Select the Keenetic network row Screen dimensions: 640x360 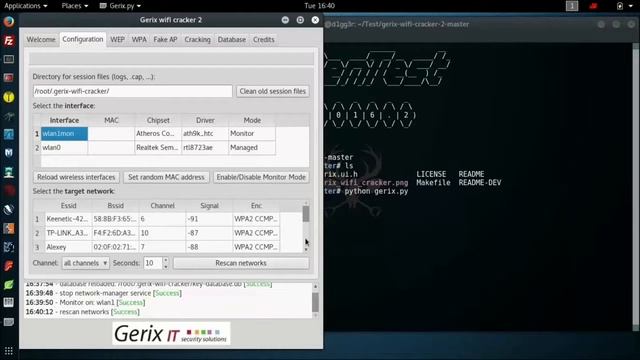(x=157, y=219)
